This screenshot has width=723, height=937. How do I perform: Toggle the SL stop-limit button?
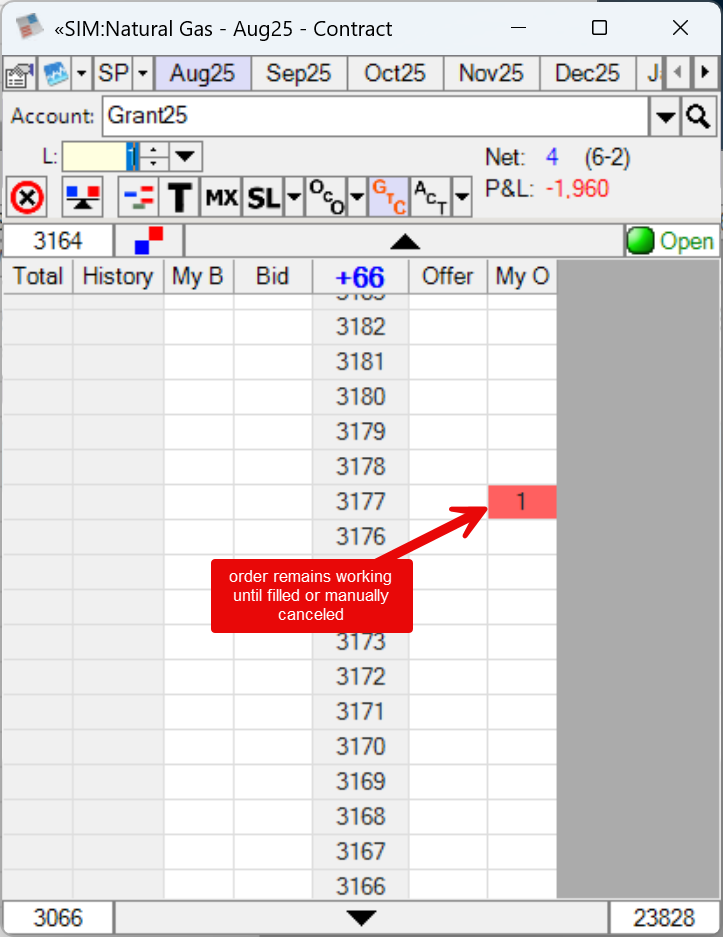click(x=263, y=198)
